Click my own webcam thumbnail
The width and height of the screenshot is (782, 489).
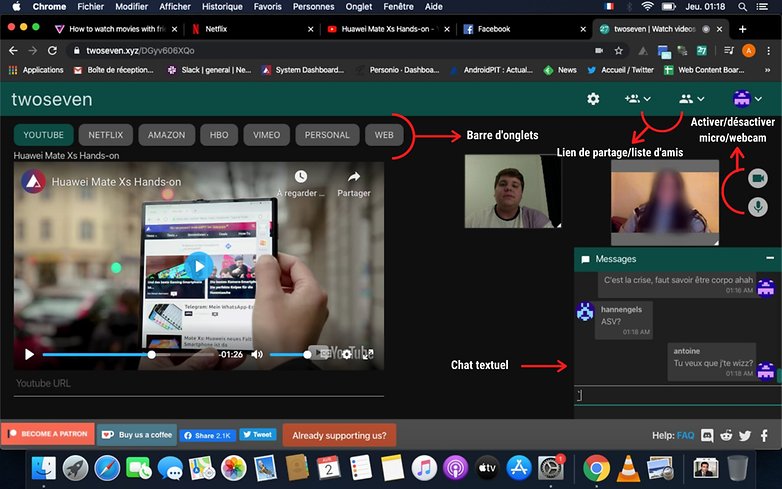pyautogui.click(x=512, y=191)
